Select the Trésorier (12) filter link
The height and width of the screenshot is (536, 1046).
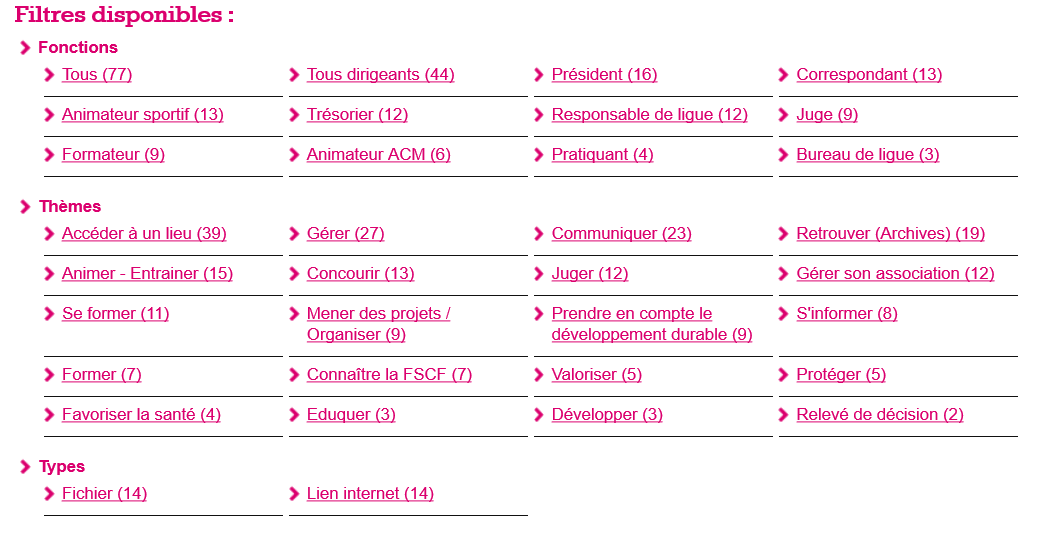(x=357, y=115)
